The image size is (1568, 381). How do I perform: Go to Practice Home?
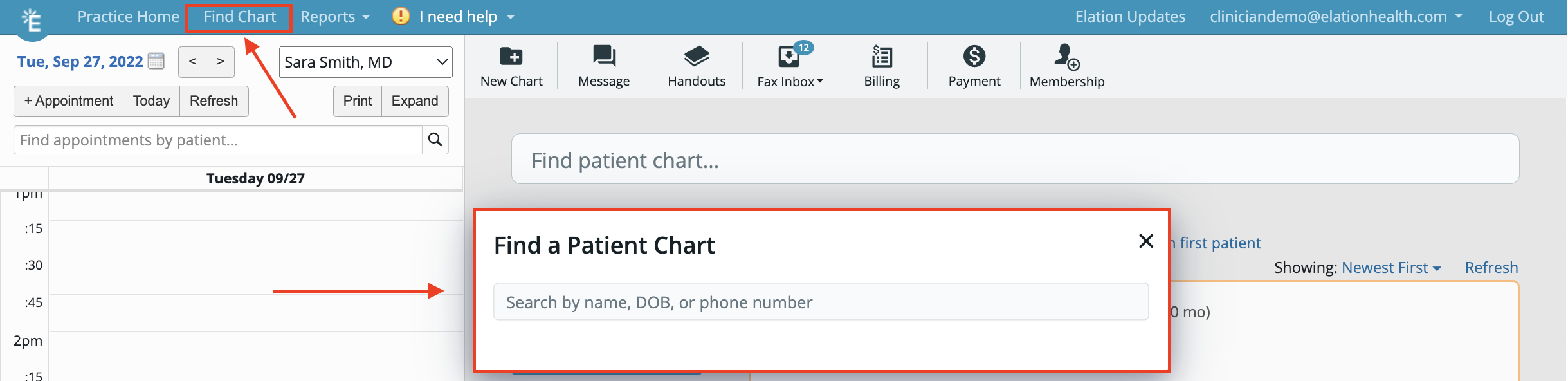128,16
